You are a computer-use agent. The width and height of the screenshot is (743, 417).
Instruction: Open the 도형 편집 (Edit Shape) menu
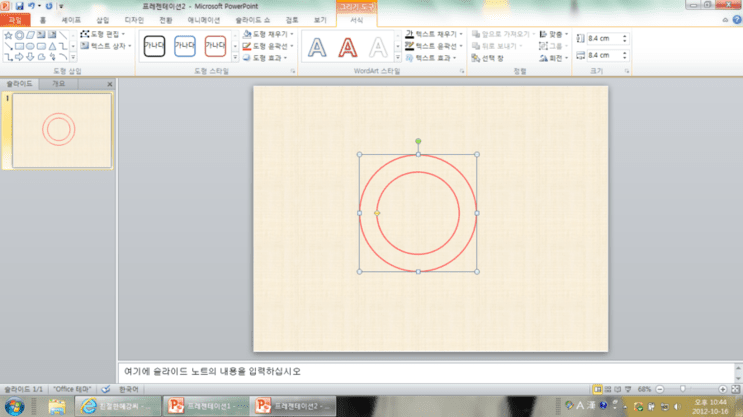point(103,34)
